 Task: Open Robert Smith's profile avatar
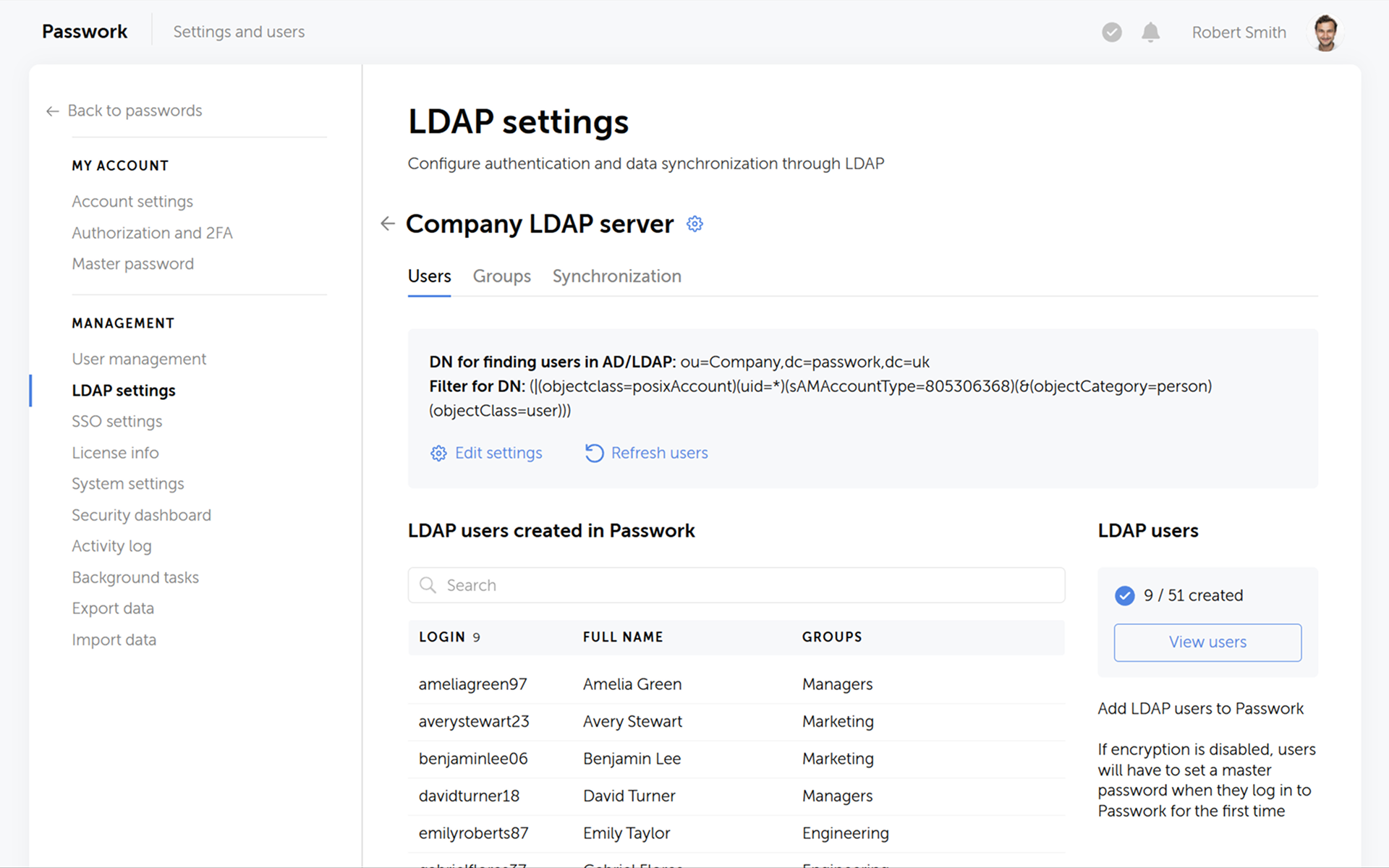click(1325, 33)
